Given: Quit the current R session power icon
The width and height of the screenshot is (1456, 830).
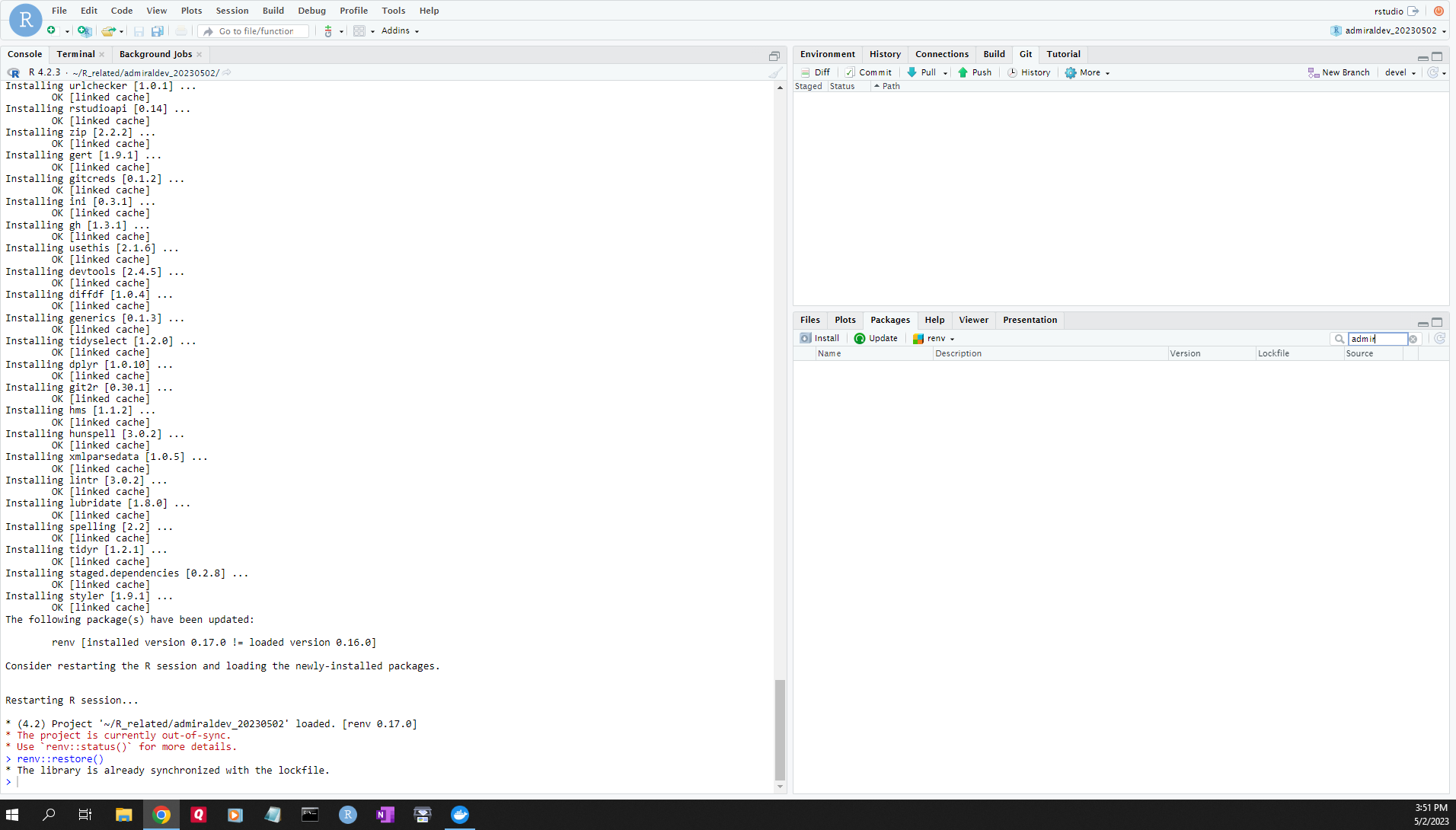Looking at the screenshot, I should (1438, 11).
